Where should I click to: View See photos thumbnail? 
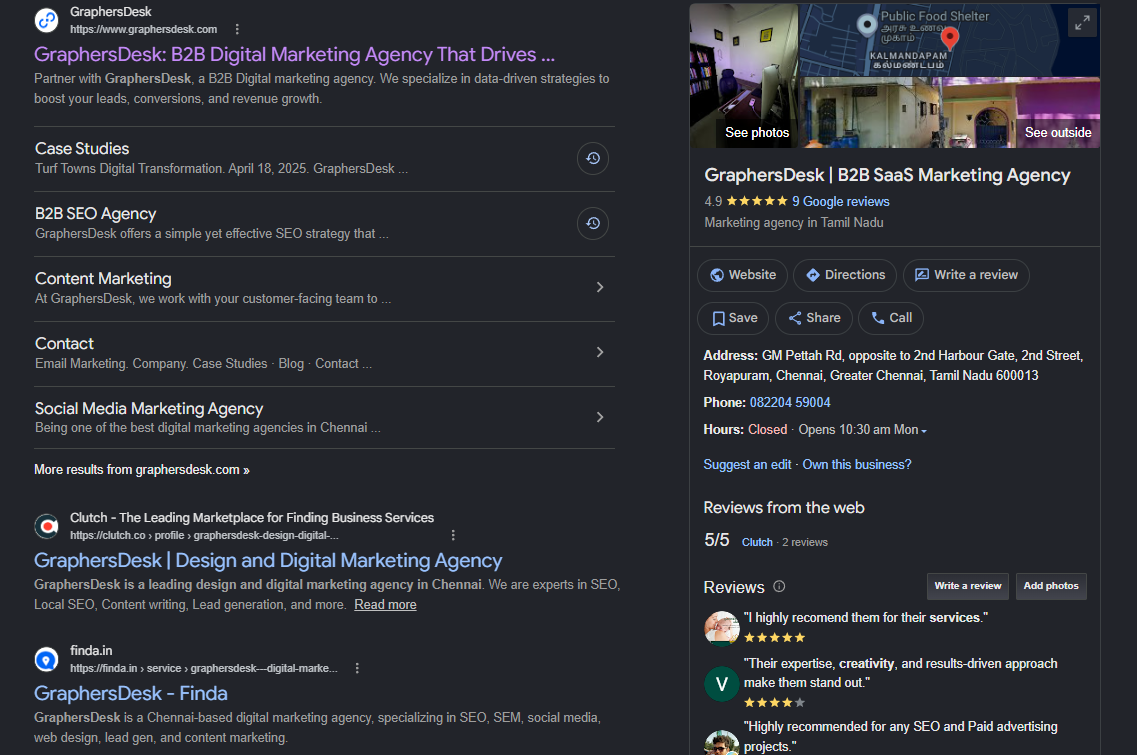tap(744, 75)
